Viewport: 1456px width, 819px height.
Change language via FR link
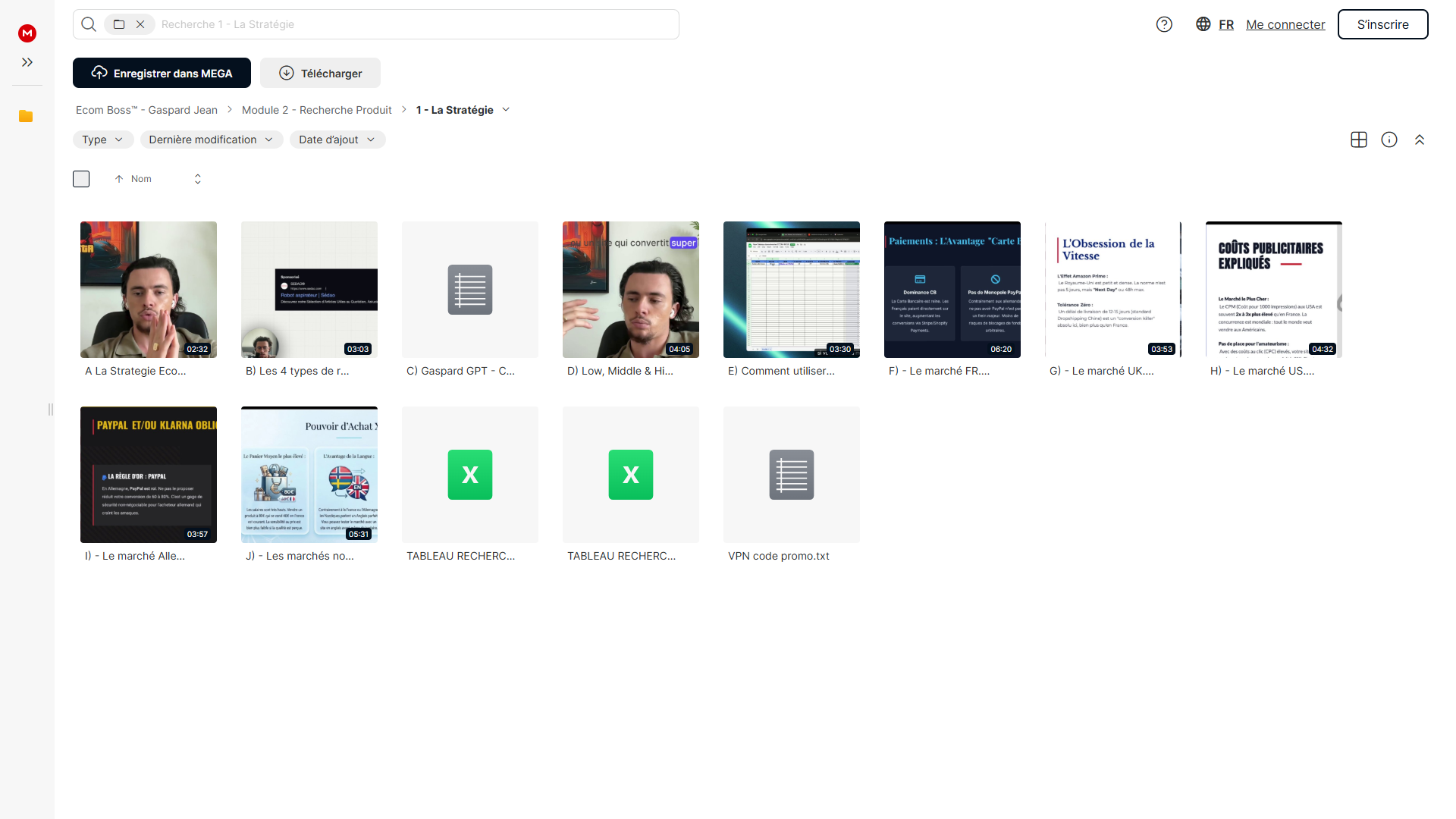click(x=1226, y=24)
